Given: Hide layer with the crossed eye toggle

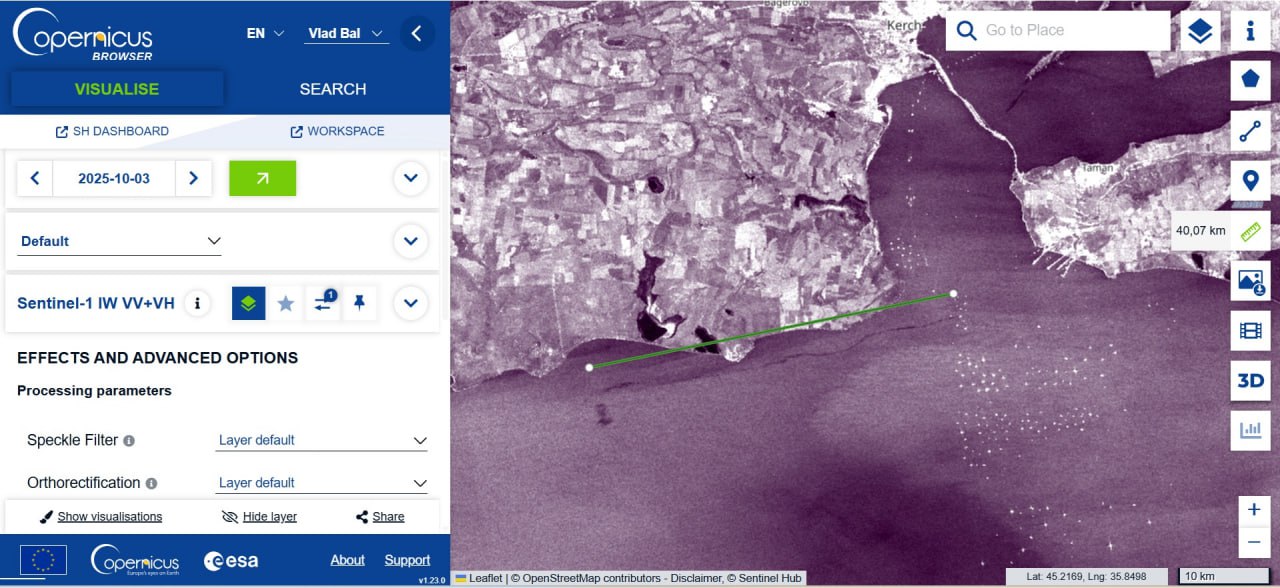Looking at the screenshot, I should [259, 517].
